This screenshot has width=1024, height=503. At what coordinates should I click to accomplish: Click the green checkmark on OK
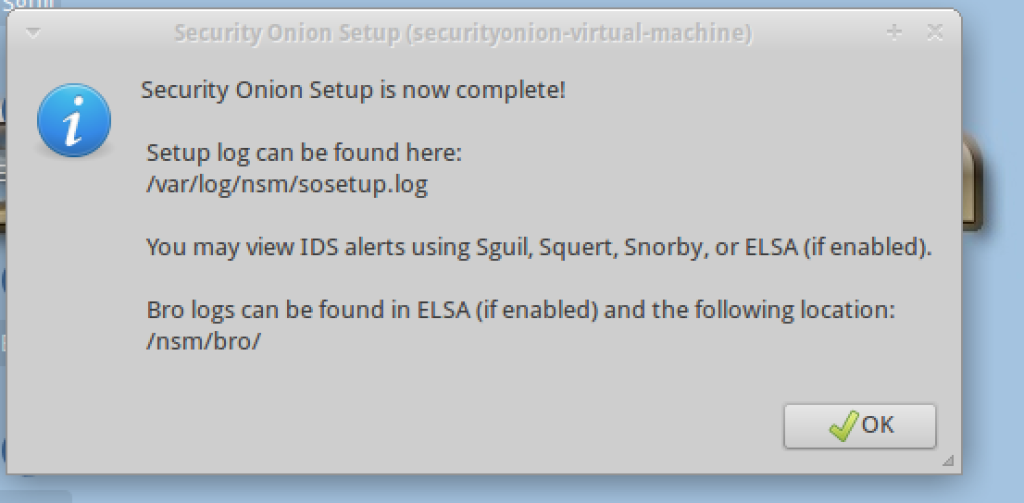[843, 425]
